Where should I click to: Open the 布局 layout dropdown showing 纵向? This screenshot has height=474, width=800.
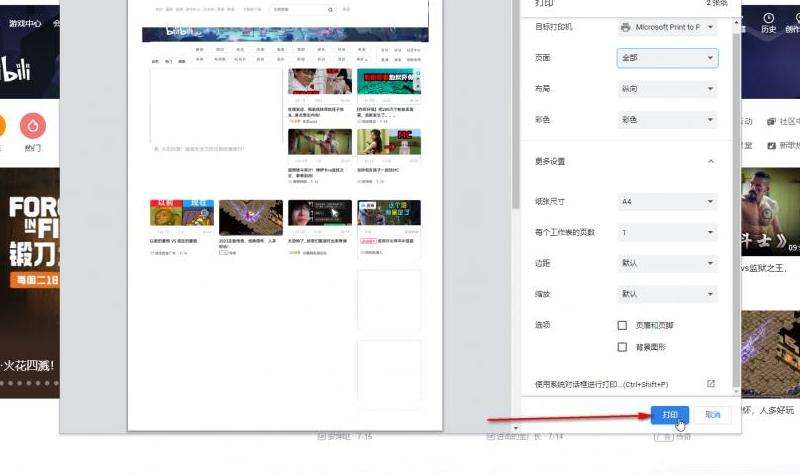click(x=667, y=89)
